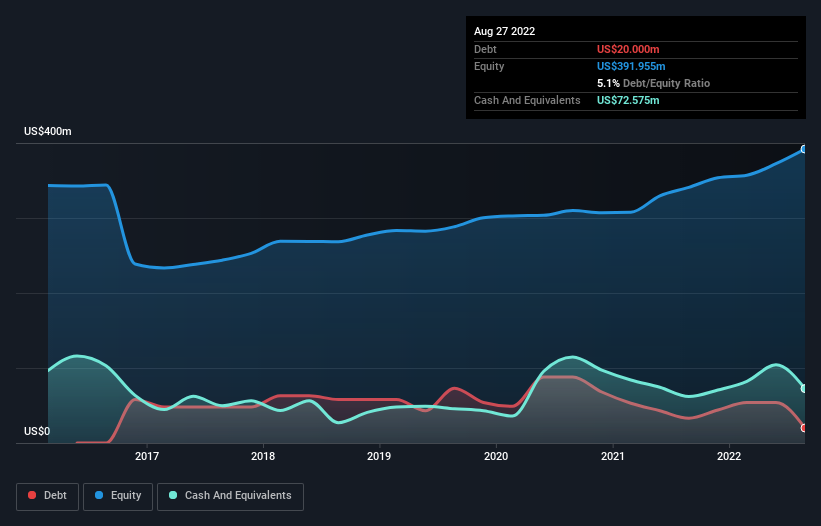Click the 5.1% Debt/Equity Ratio text
Viewport: 821px width, 526px height.
(653, 83)
